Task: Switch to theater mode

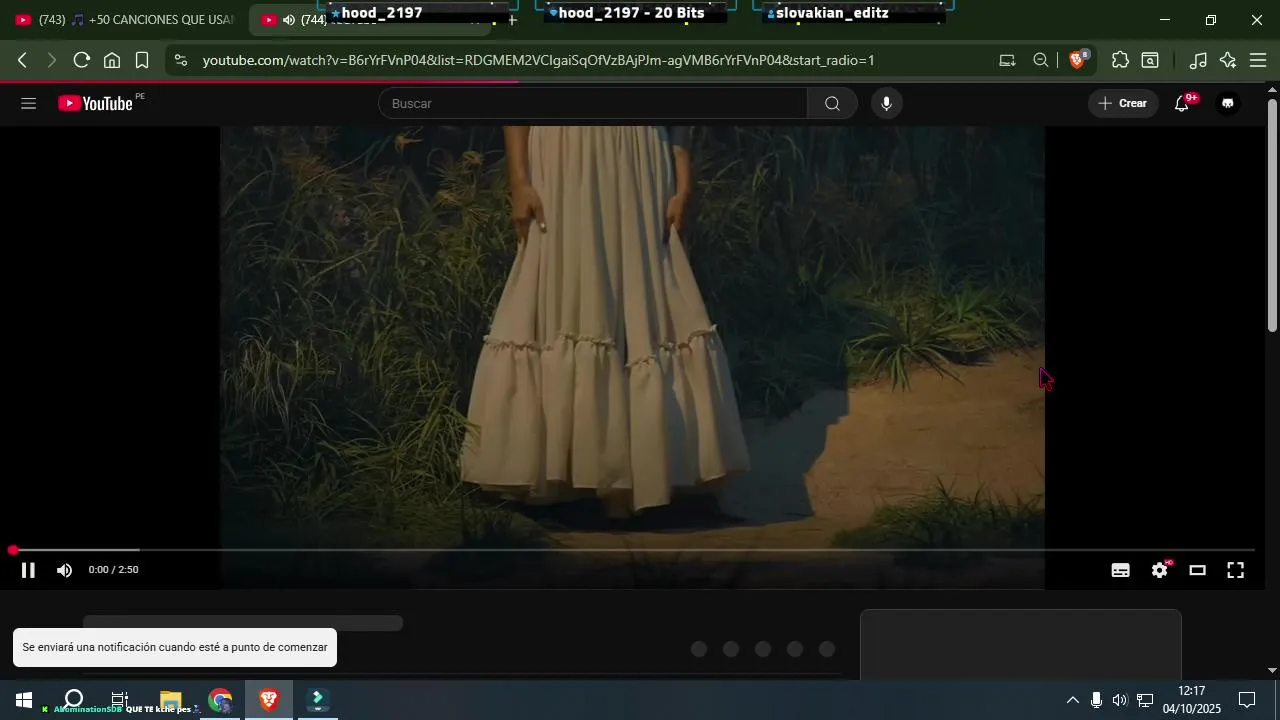Action: coord(1198,570)
